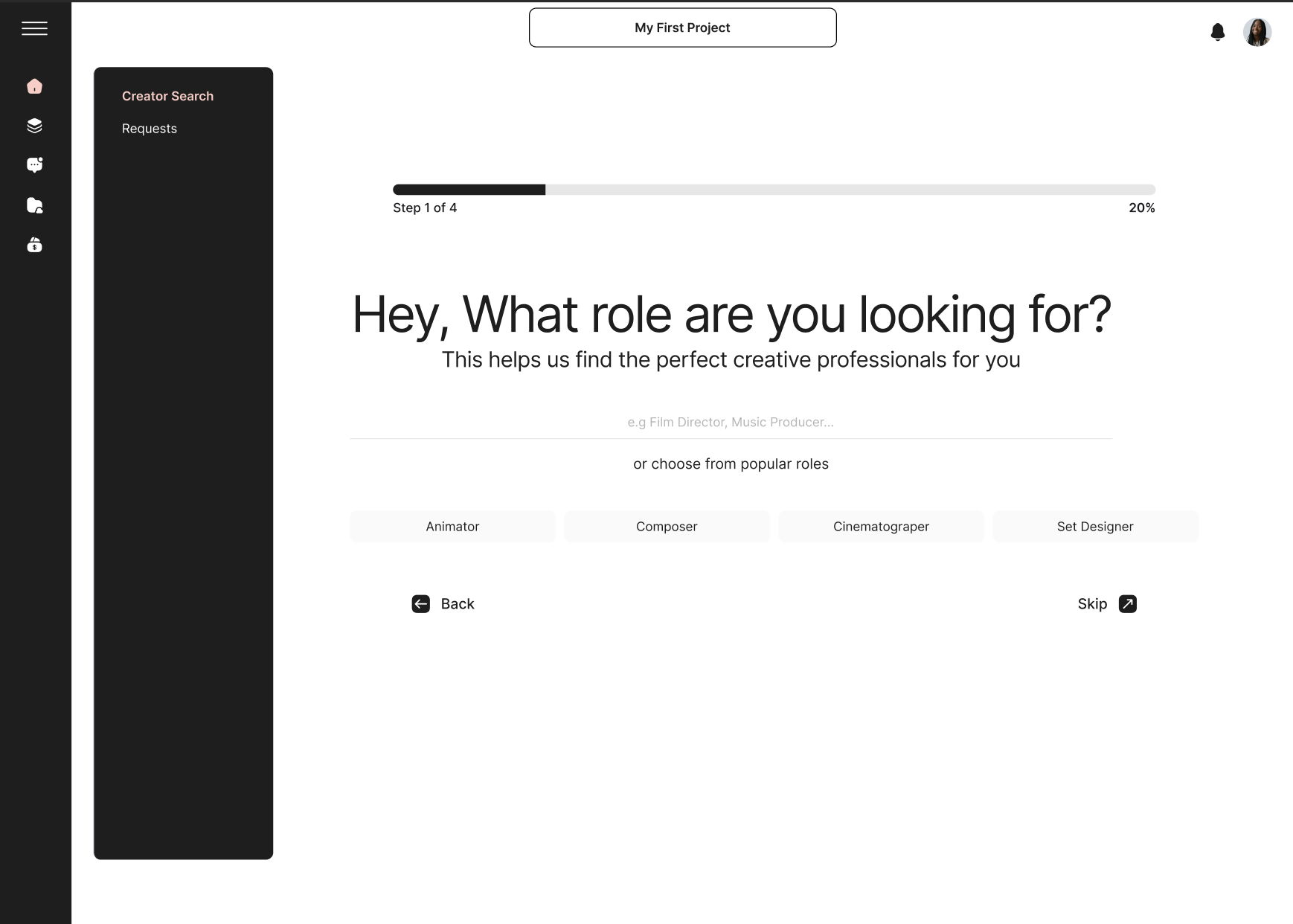Viewport: 1293px width, 924px height.
Task: Click the arrow icon next to Skip
Action: tap(1127, 603)
